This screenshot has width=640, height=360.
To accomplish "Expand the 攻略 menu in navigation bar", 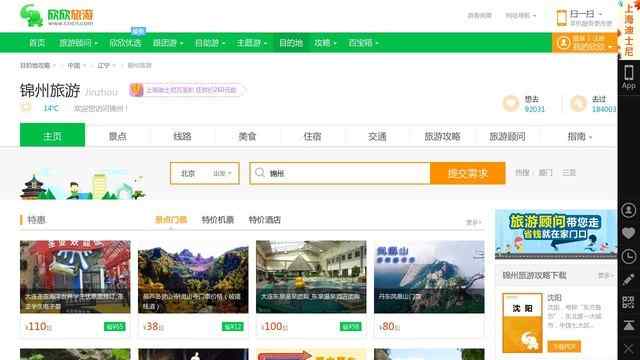I will click(325, 43).
